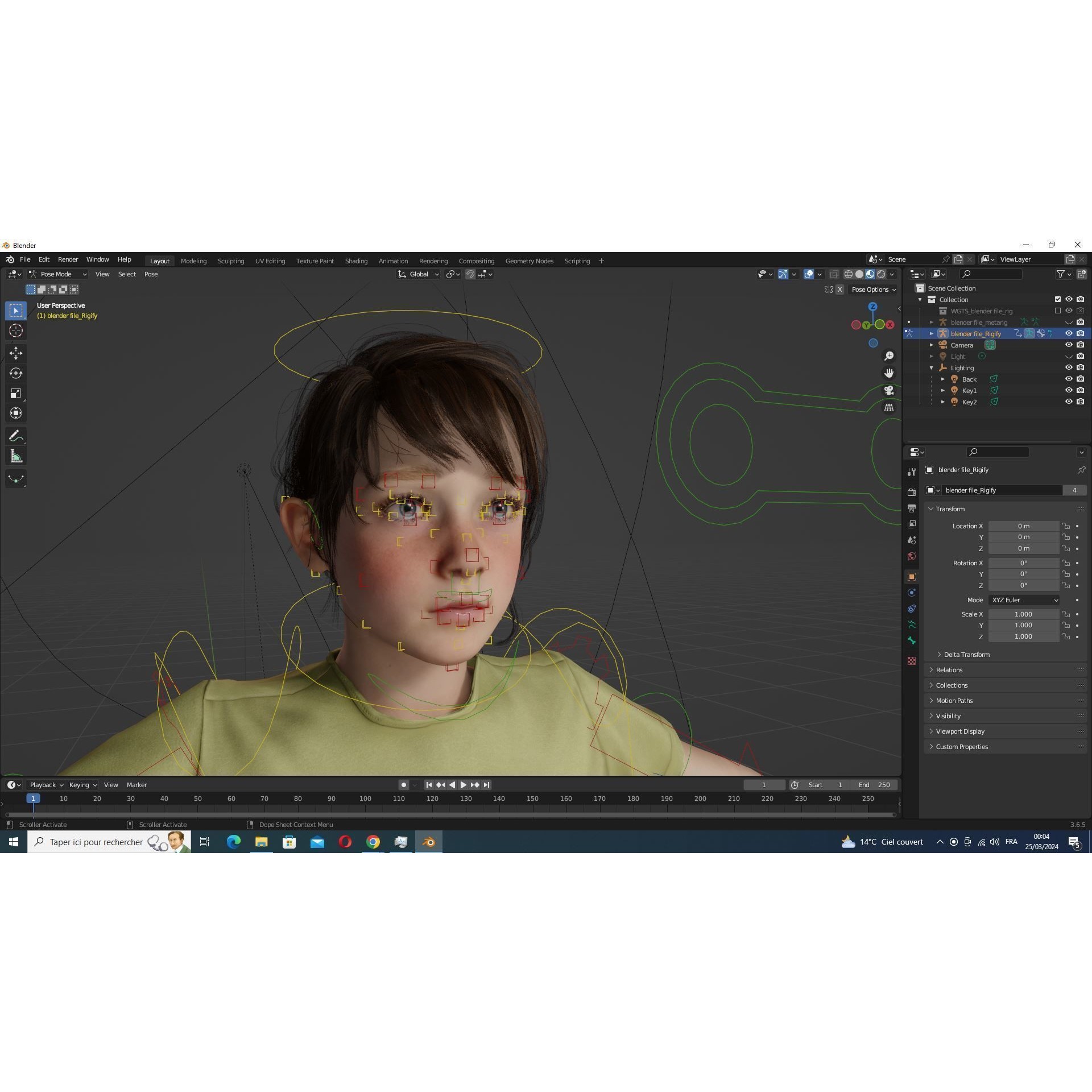Viewport: 1092px width, 1092px height.
Task: Toggle auto keying record button
Action: (x=404, y=785)
